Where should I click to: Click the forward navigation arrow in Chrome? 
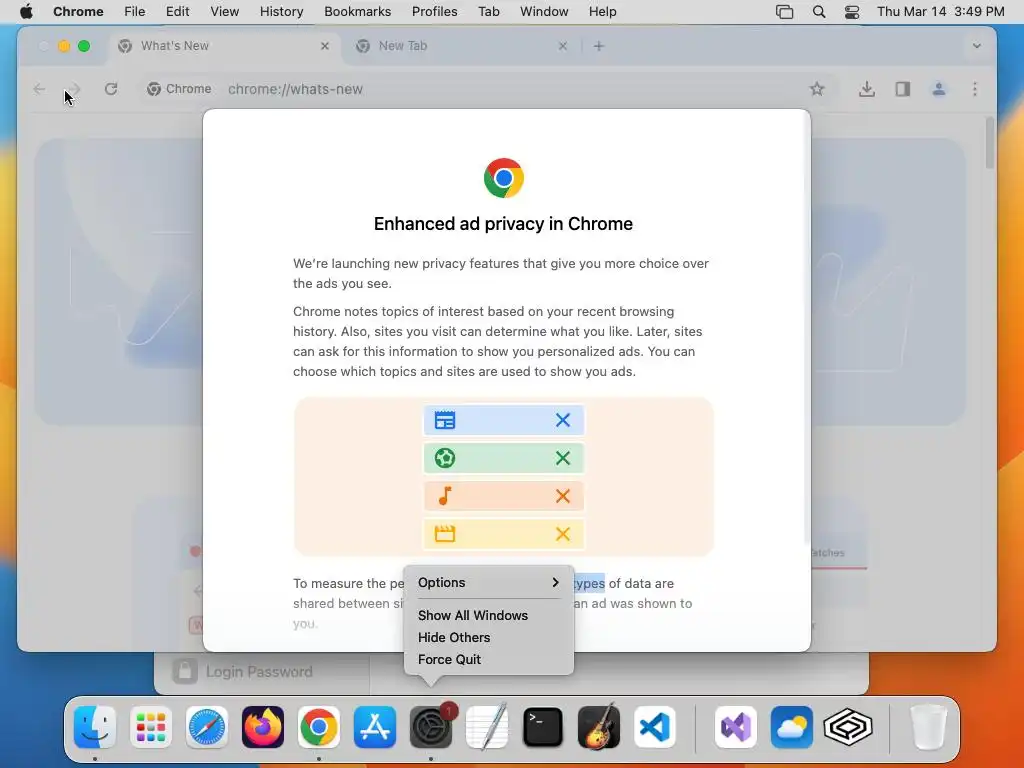pyautogui.click(x=74, y=89)
